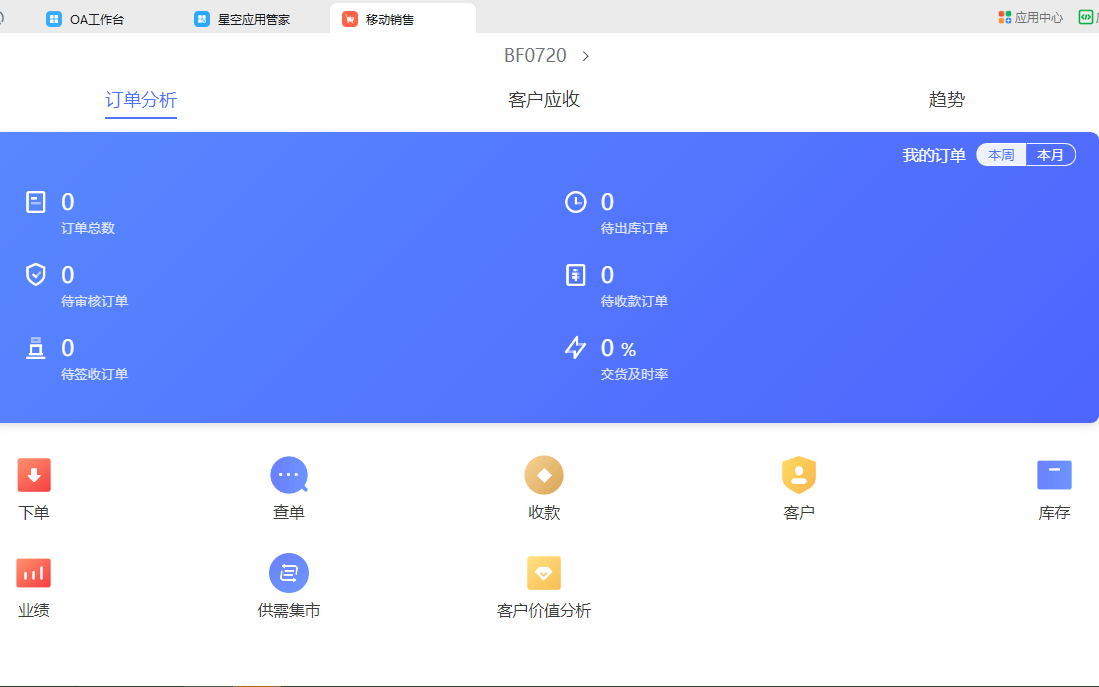Open the 业绩 performance chart icon

[x=34, y=573]
